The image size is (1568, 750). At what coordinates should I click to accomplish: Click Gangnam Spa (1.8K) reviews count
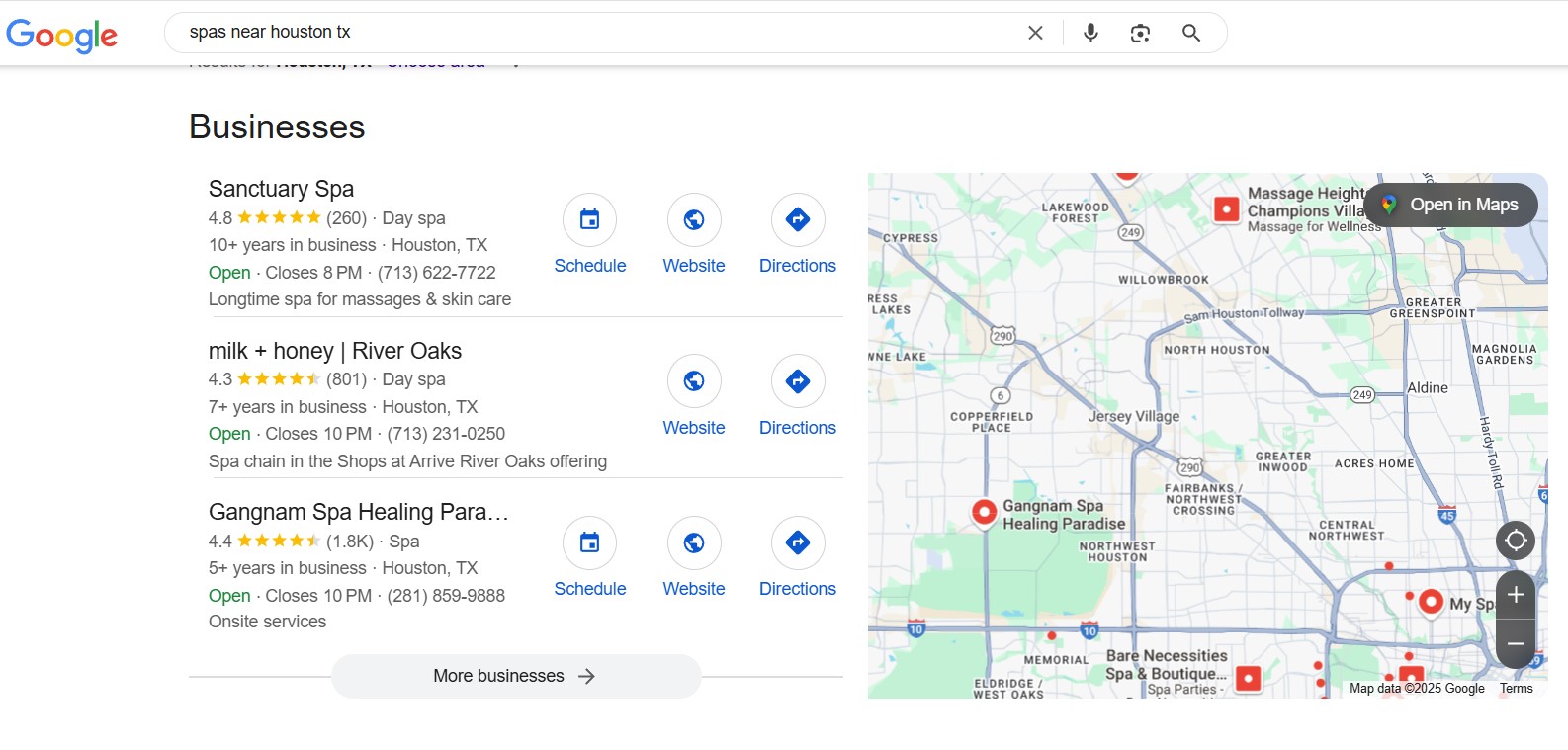pyautogui.click(x=350, y=542)
